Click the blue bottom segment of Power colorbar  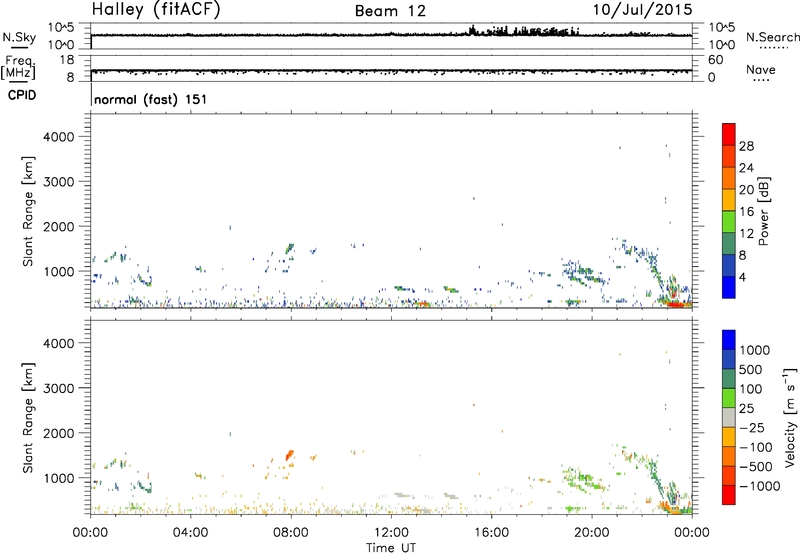[729, 287]
